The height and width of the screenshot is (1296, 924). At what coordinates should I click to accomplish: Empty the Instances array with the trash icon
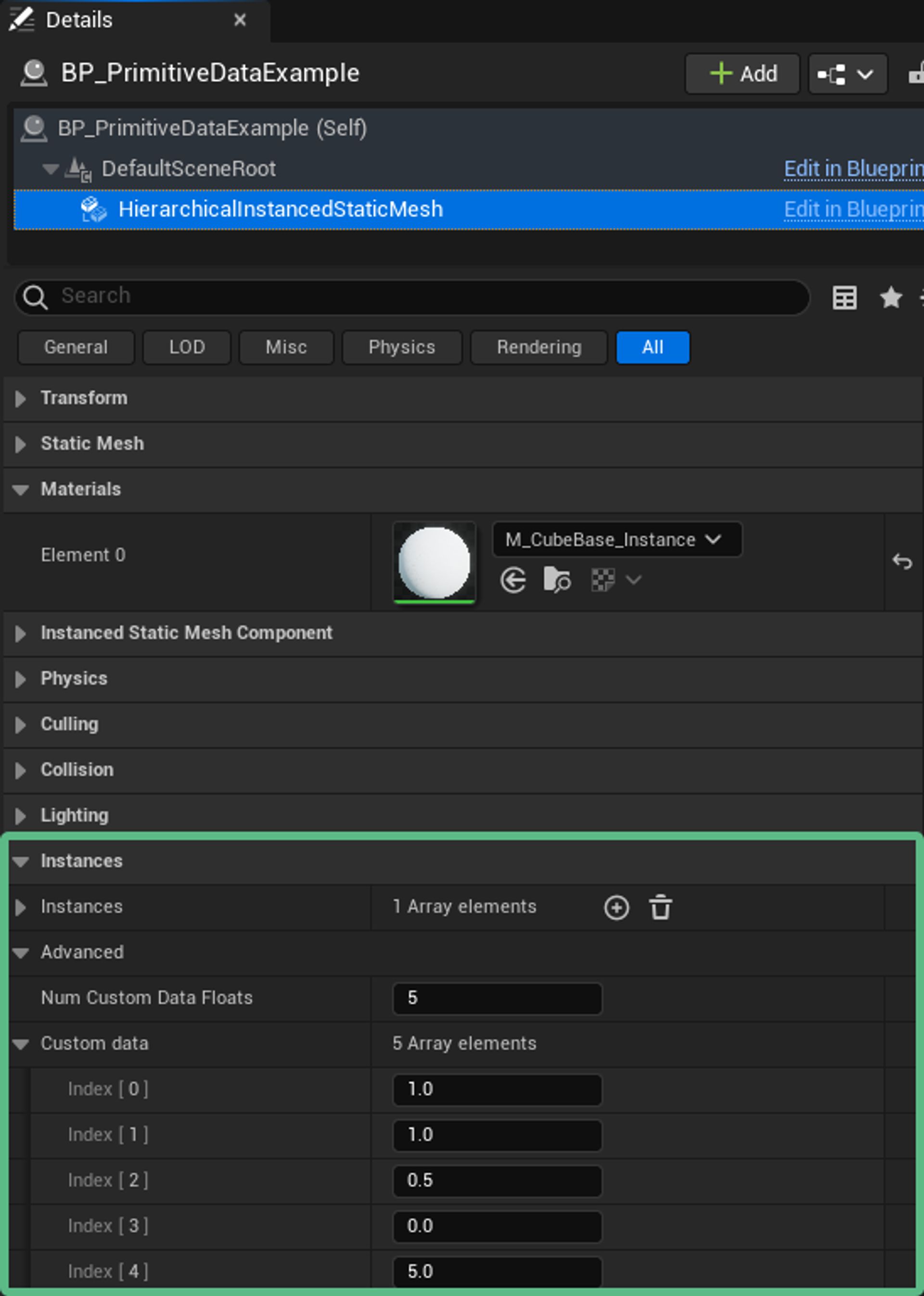(x=661, y=907)
